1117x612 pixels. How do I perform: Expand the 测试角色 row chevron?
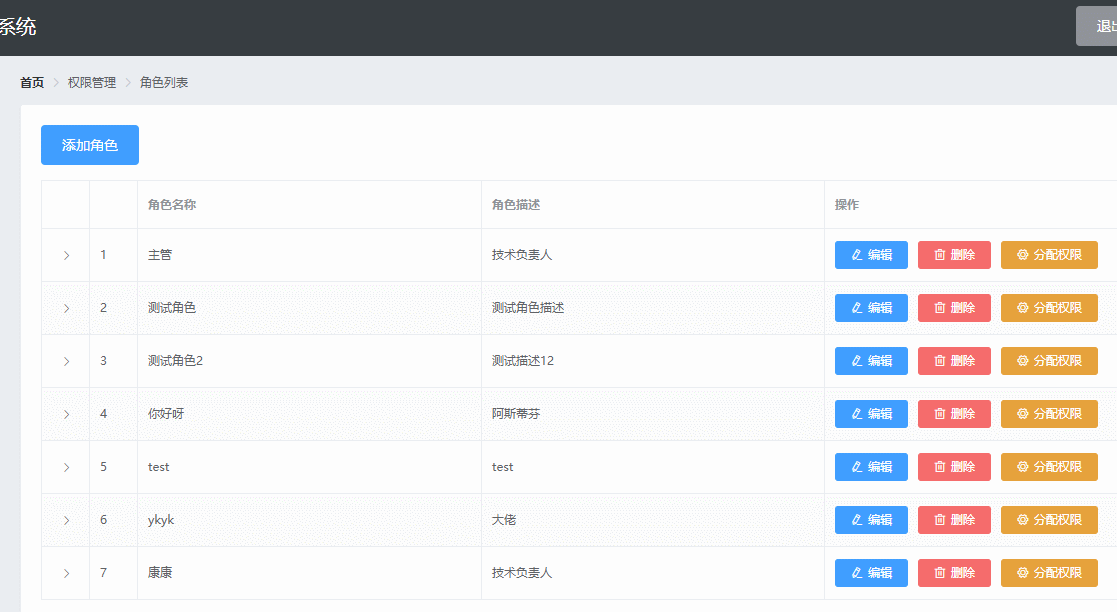point(66,308)
